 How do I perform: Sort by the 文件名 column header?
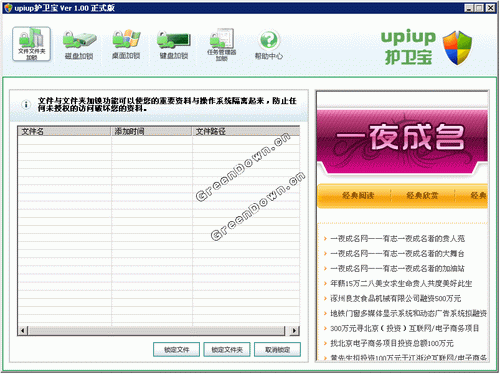click(x=64, y=131)
